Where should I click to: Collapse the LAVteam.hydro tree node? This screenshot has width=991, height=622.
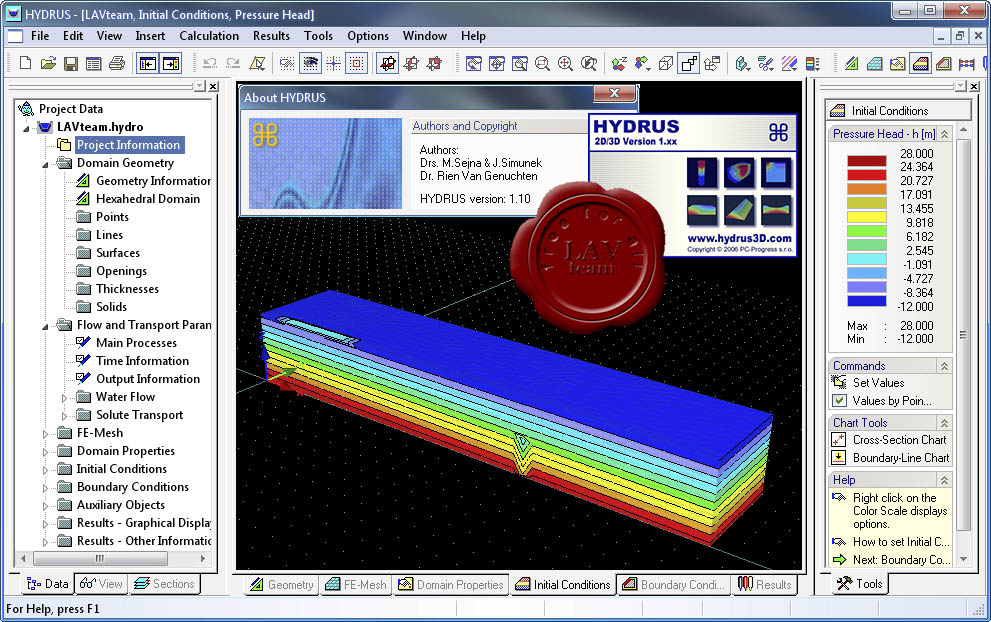27,127
